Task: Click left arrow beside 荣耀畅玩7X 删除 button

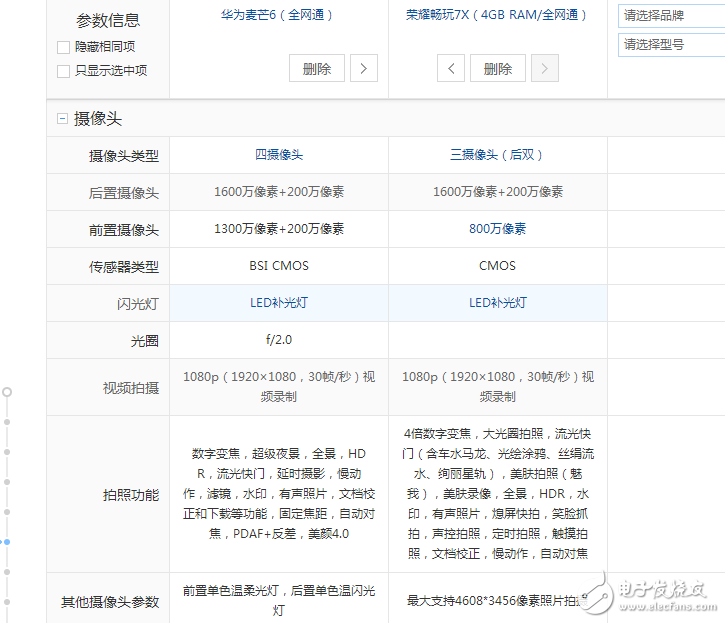Action: (452, 68)
